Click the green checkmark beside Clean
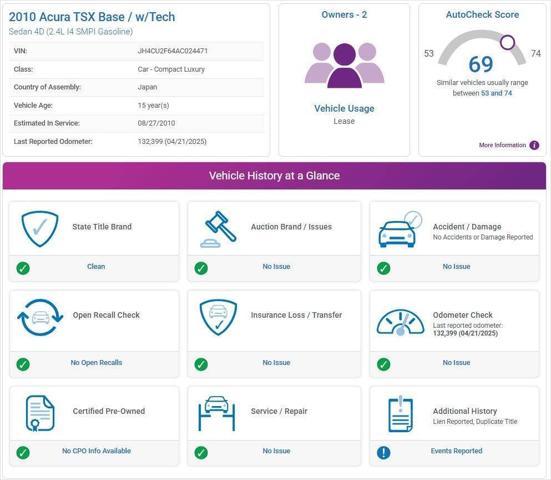The image size is (551, 480). pos(23,268)
